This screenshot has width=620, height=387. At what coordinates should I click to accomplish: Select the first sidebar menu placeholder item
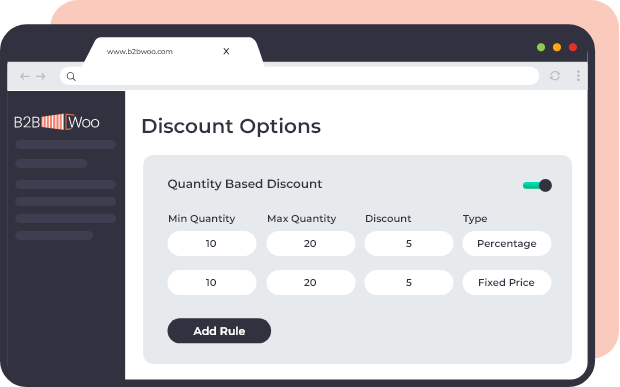66,145
